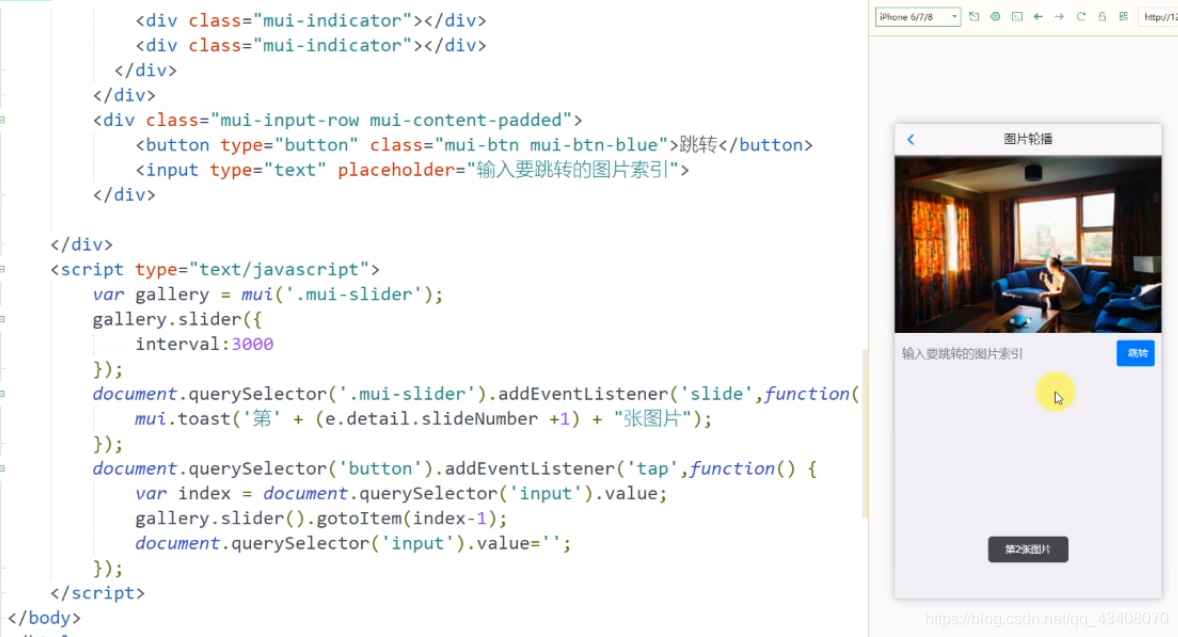1178x637 pixels.
Task: Show the QR code grid icon
Action: (1124, 17)
